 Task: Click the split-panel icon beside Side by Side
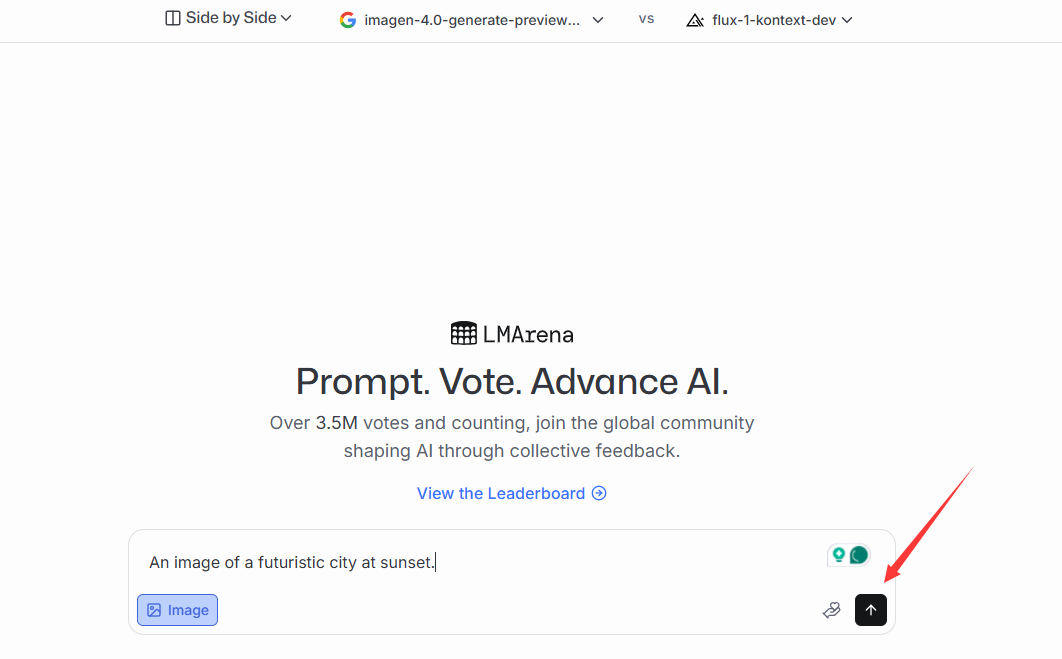tap(173, 18)
